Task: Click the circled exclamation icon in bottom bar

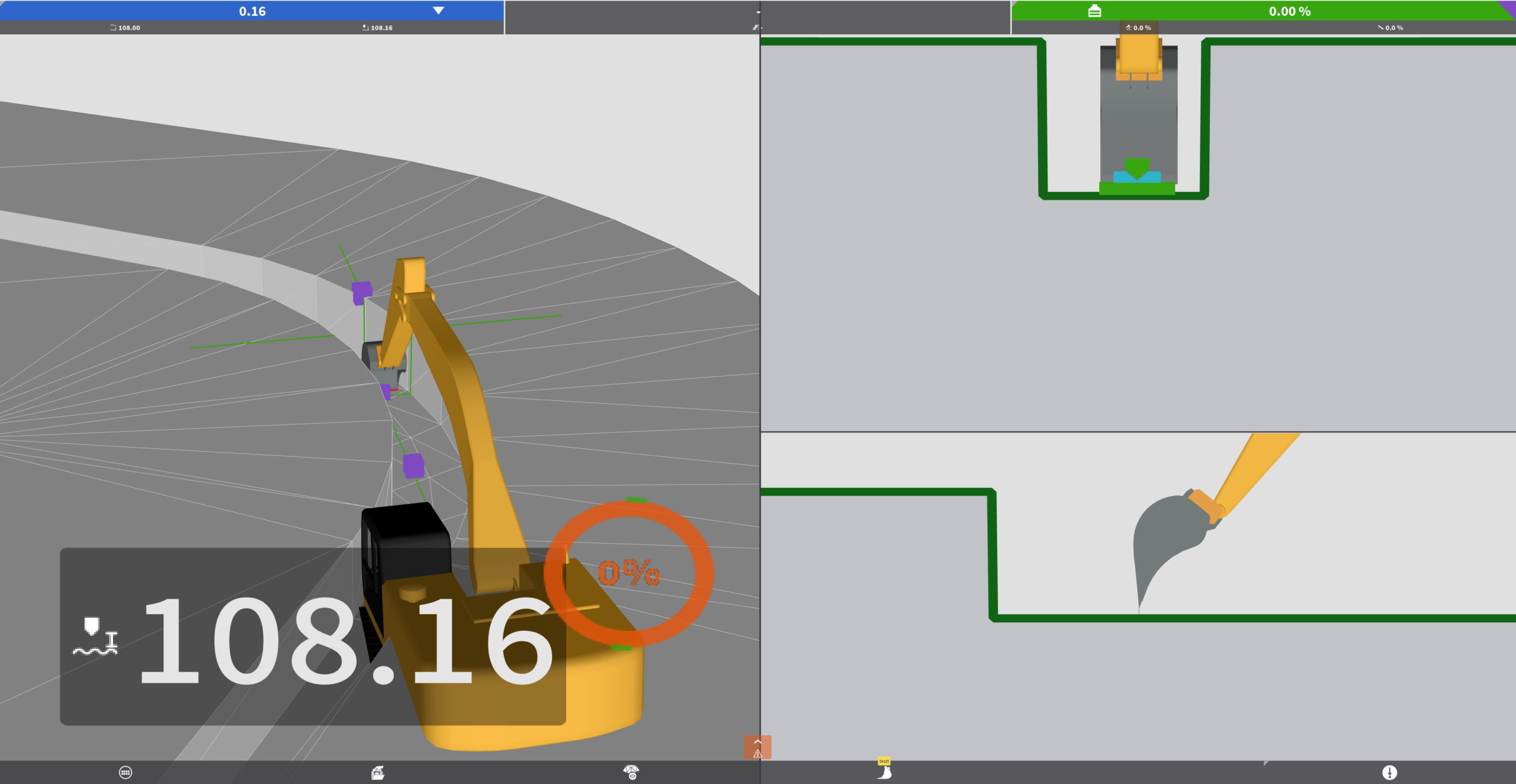Action: point(1389,772)
